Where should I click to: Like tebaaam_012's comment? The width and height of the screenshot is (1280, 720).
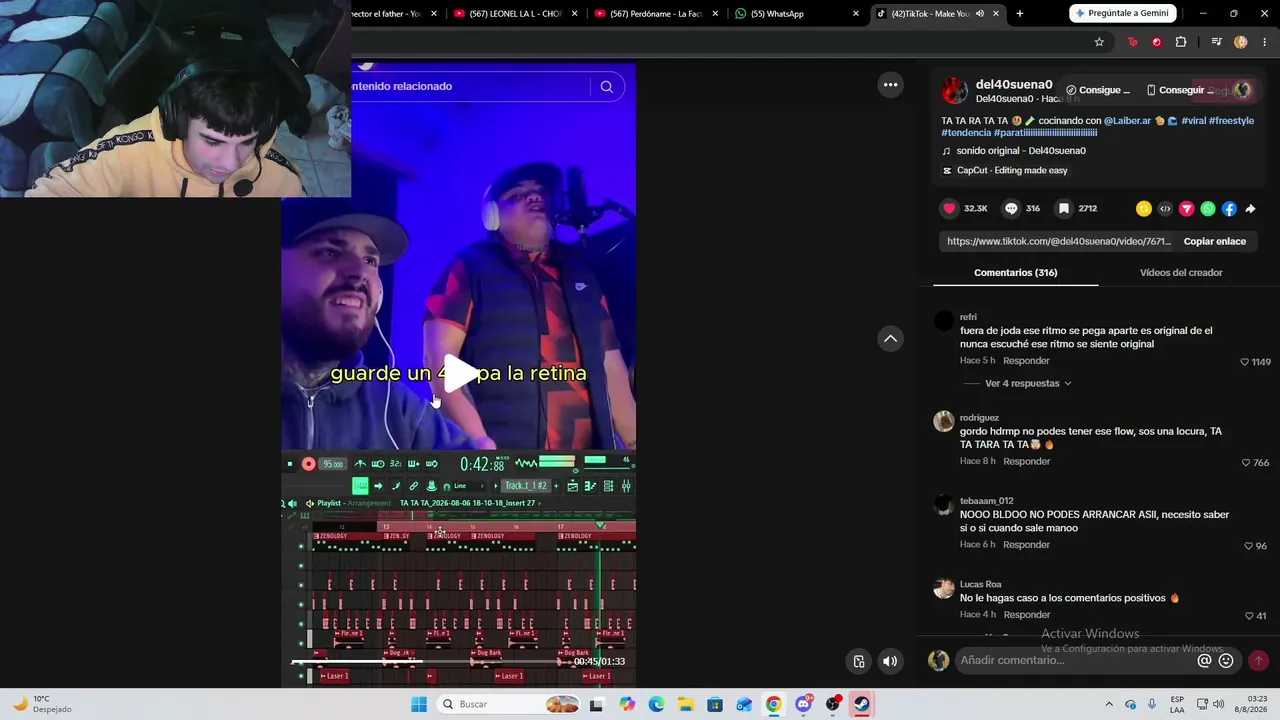pos(1248,546)
